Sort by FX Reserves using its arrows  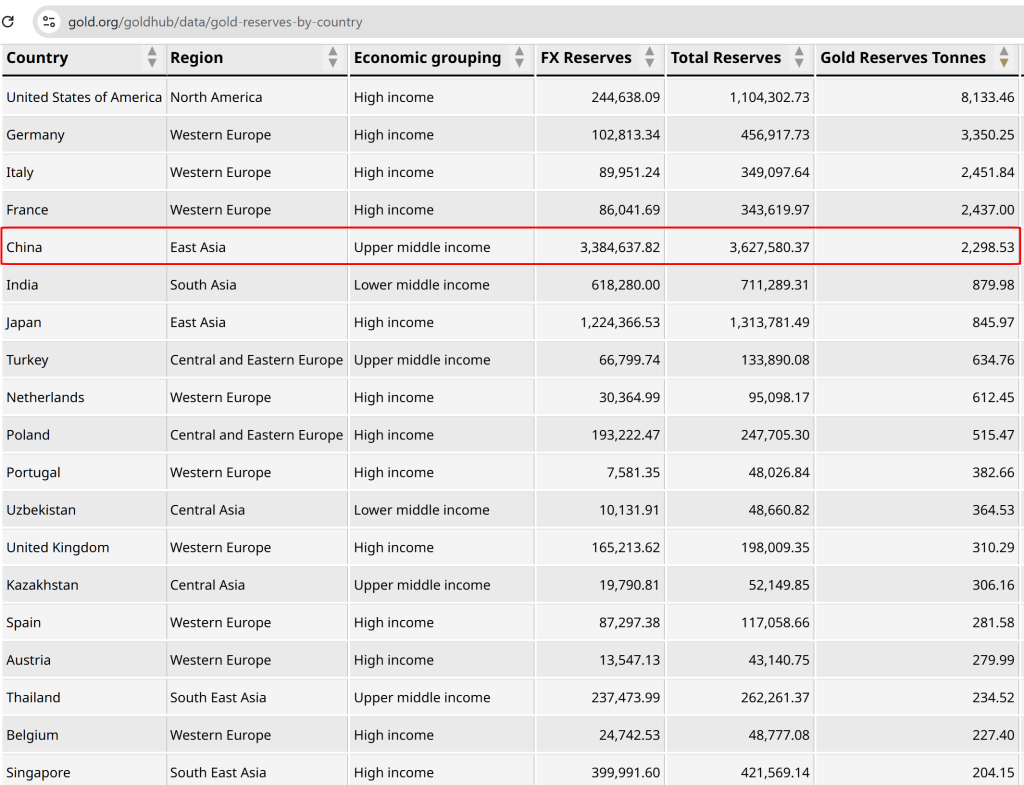click(650, 58)
